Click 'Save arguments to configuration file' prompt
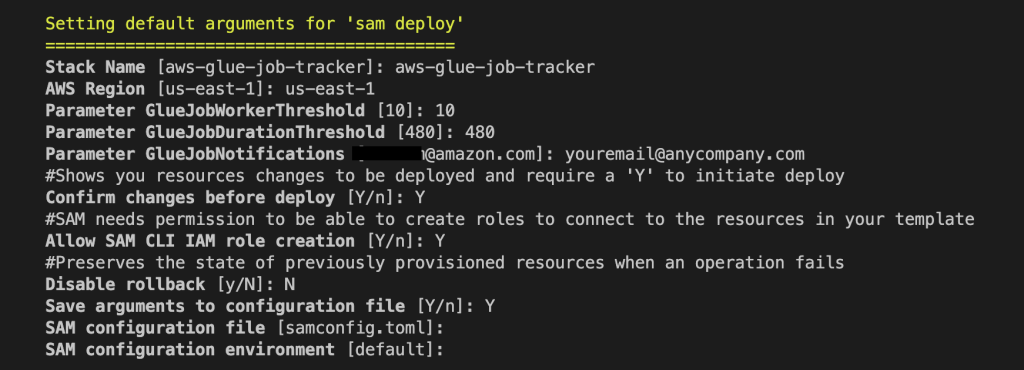 (225, 306)
